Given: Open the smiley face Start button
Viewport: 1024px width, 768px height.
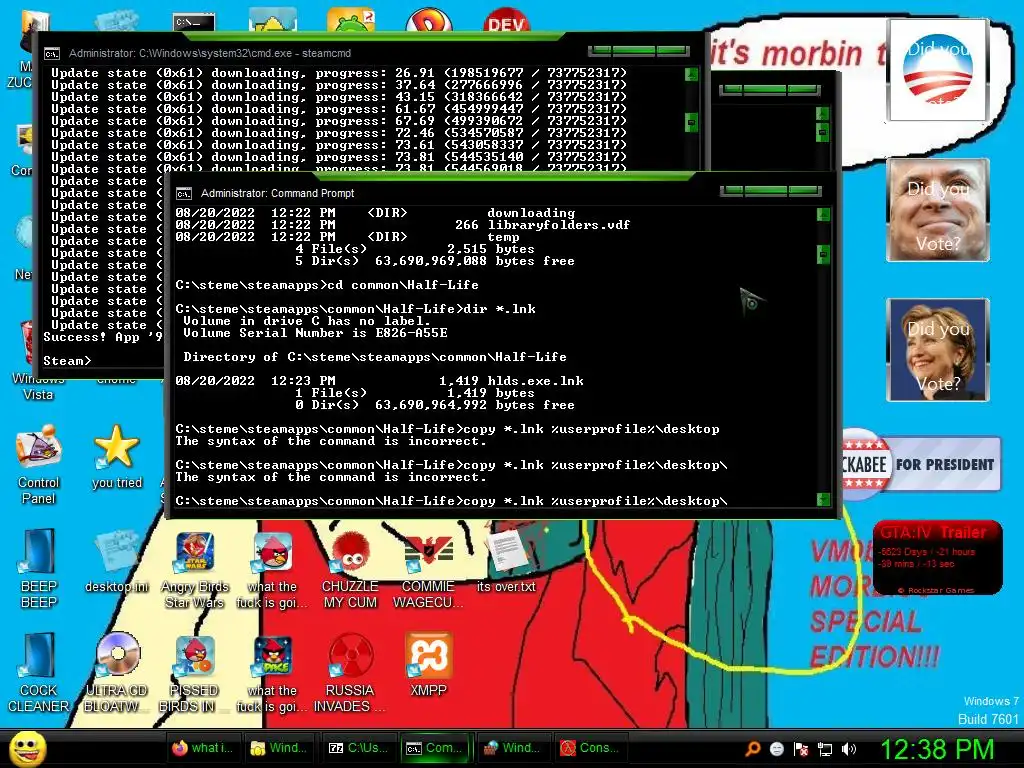Looking at the screenshot, I should (27, 748).
